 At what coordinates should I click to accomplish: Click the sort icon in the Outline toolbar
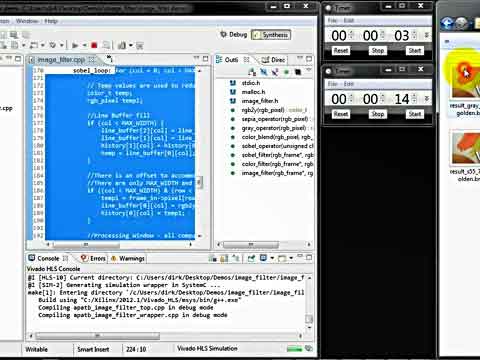pyautogui.click(x=252, y=72)
